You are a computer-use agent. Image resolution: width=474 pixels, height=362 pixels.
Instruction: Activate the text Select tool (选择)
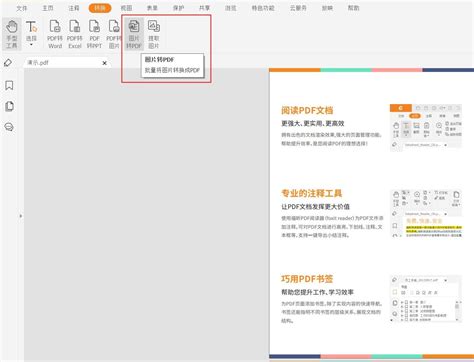pyautogui.click(x=31, y=31)
